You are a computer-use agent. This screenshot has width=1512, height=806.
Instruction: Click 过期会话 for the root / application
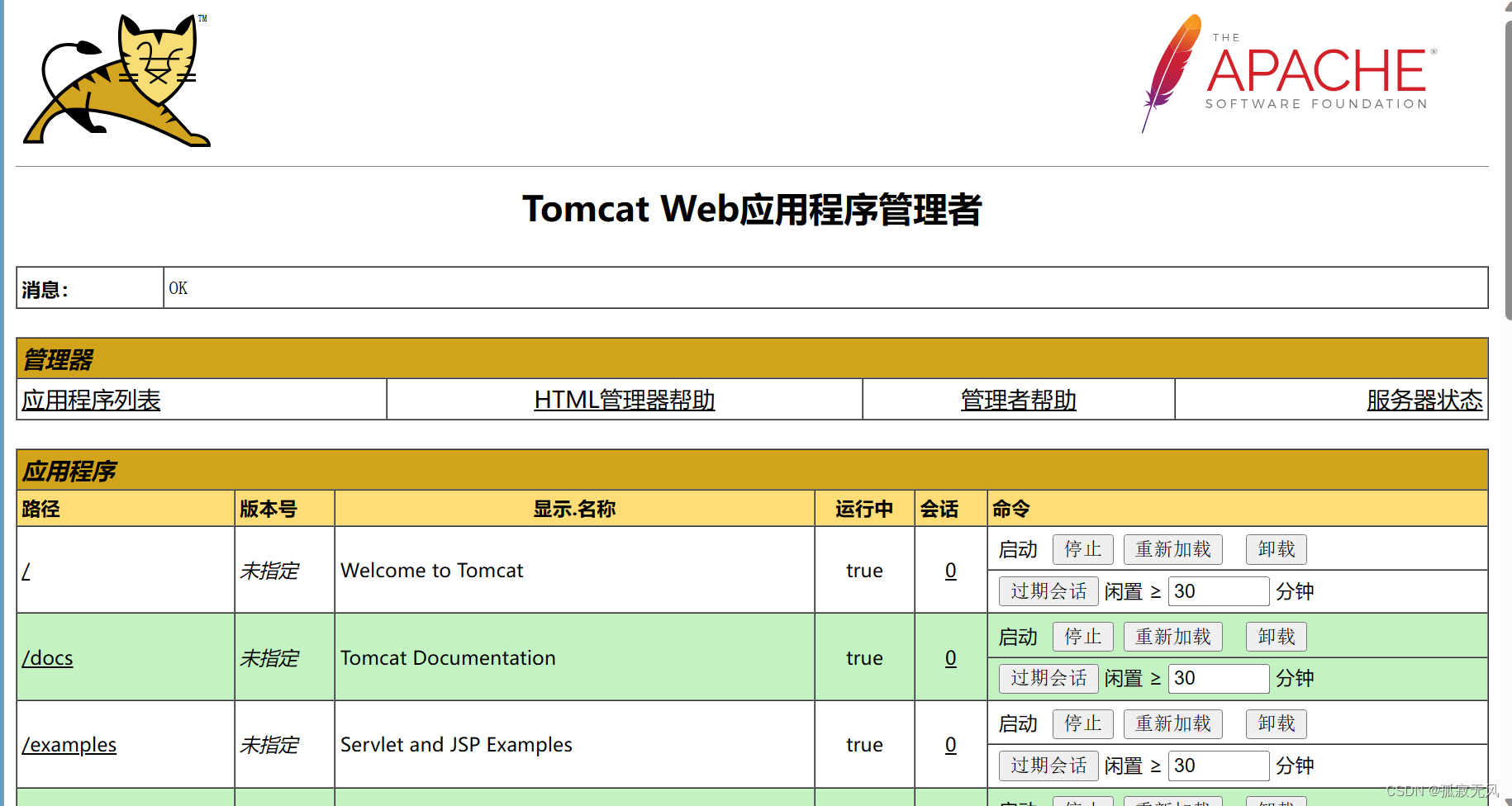1048,591
